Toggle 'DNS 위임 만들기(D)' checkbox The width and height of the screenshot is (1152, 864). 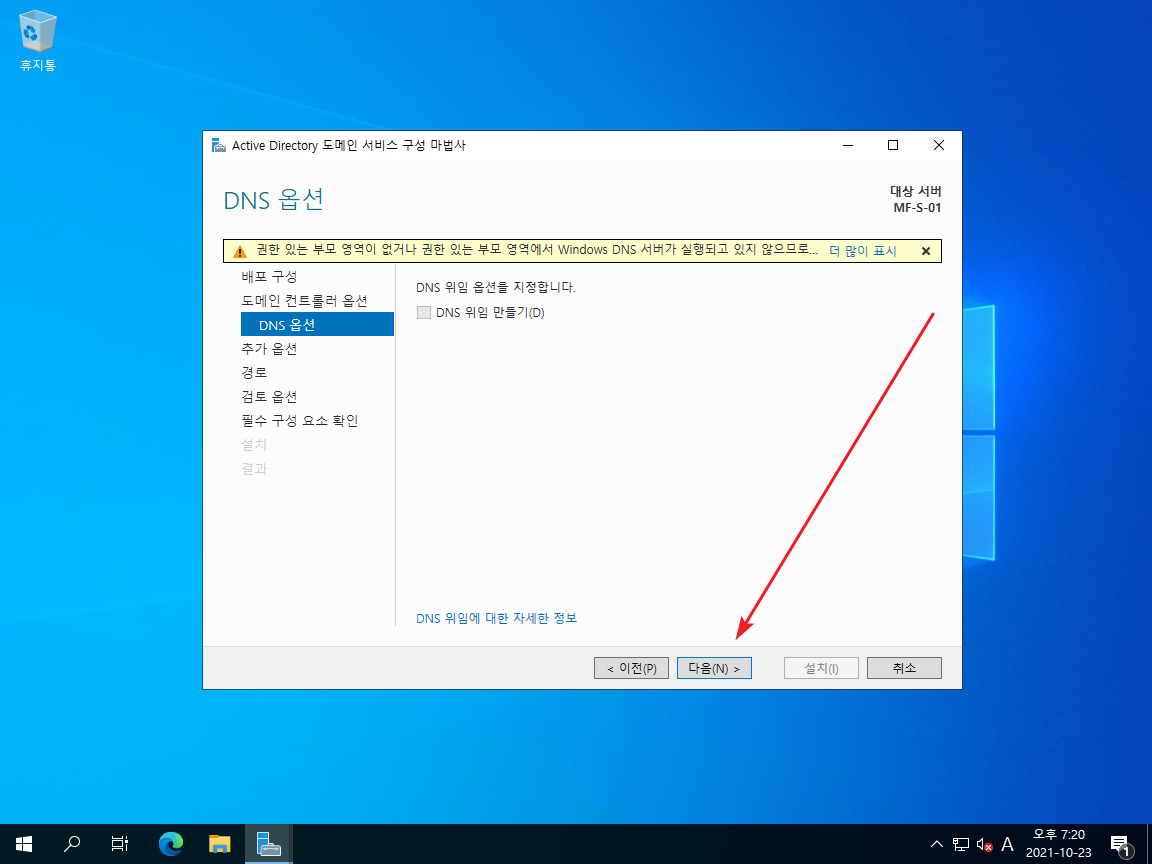tap(424, 313)
